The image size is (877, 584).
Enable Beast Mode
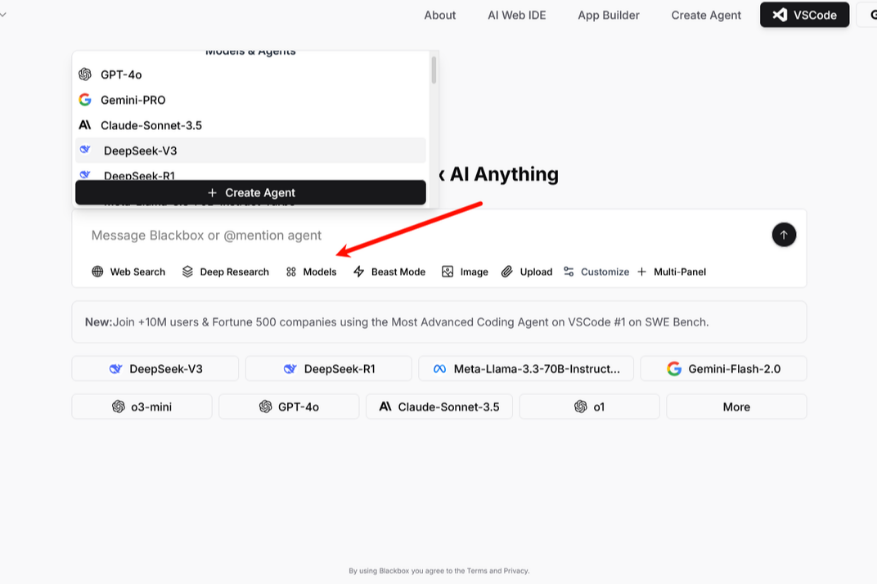pos(389,272)
